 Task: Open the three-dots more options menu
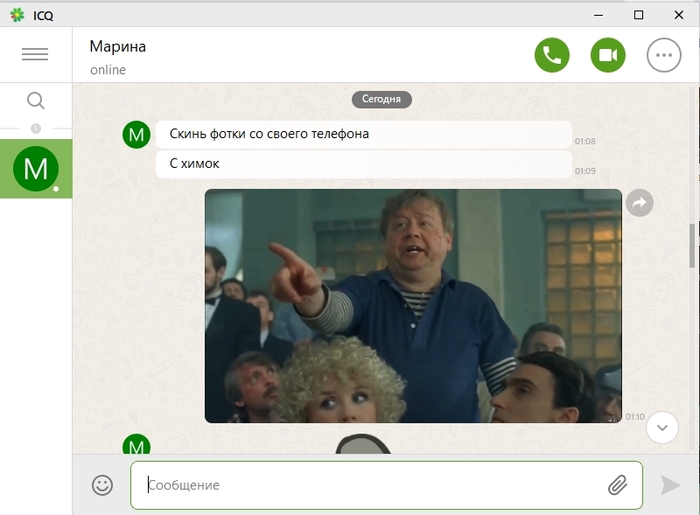pos(664,56)
